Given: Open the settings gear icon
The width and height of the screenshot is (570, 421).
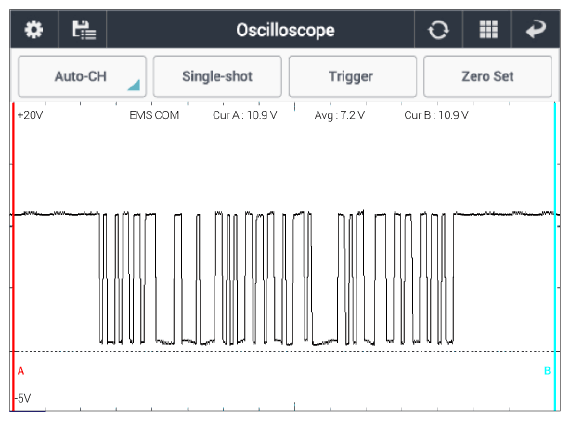Looking at the screenshot, I should tap(34, 29).
